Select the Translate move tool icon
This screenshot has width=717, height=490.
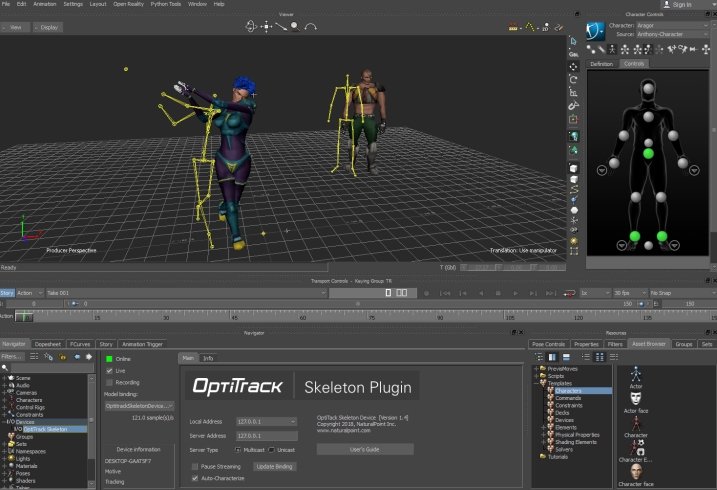(x=574, y=66)
